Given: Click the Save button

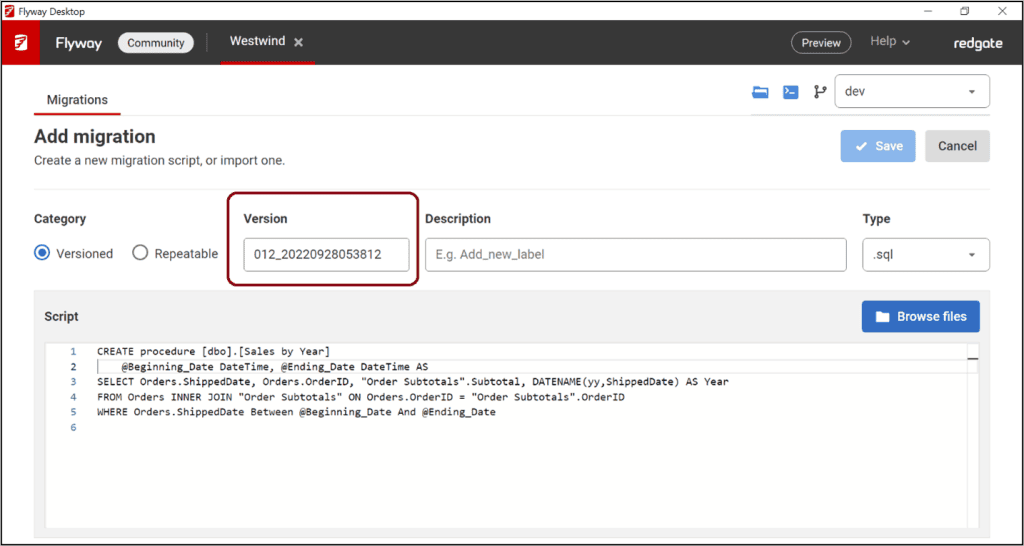Looking at the screenshot, I should [877, 146].
